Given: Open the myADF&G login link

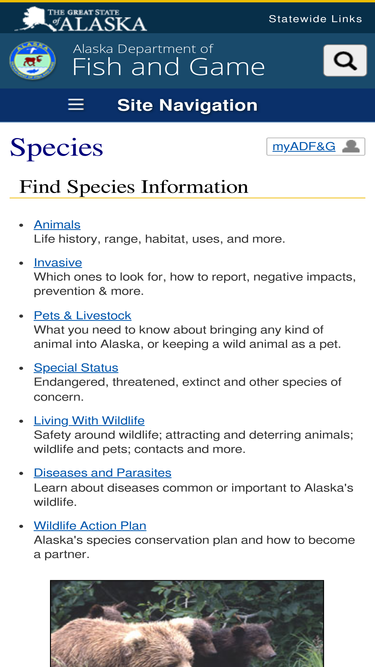Looking at the screenshot, I should coord(304,146).
